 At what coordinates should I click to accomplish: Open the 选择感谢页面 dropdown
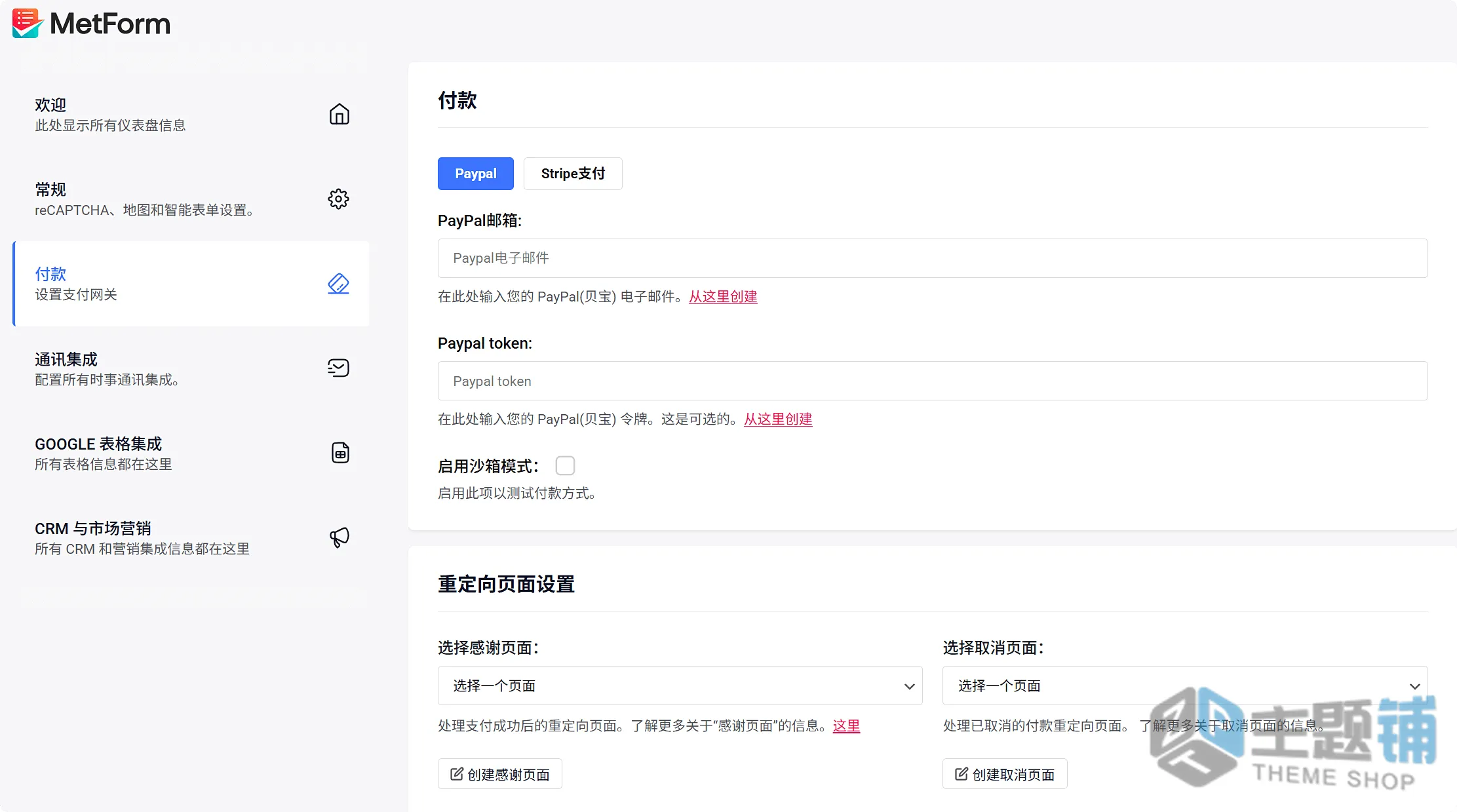[680, 686]
